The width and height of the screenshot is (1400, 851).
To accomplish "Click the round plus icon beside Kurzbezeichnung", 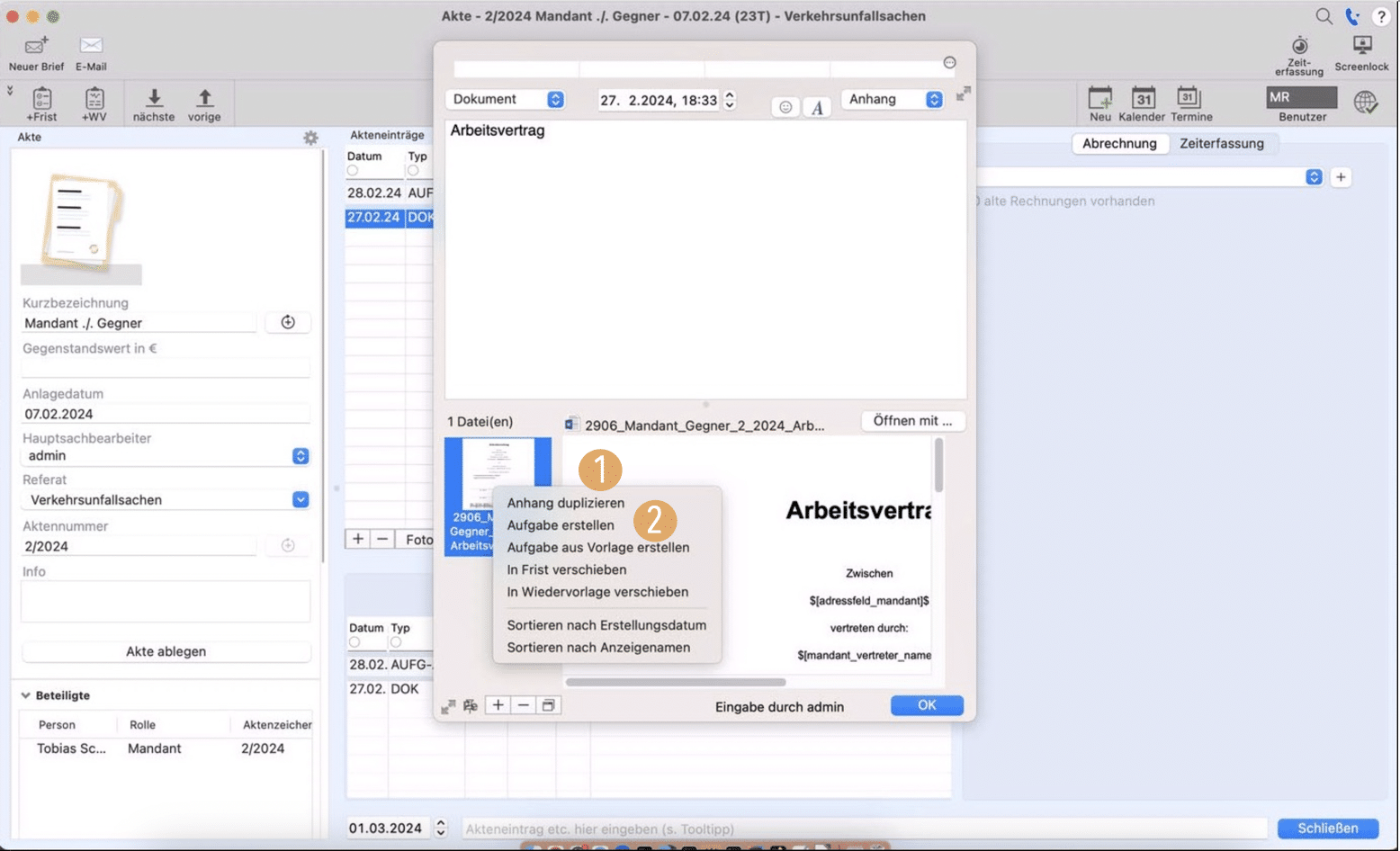I will point(288,322).
